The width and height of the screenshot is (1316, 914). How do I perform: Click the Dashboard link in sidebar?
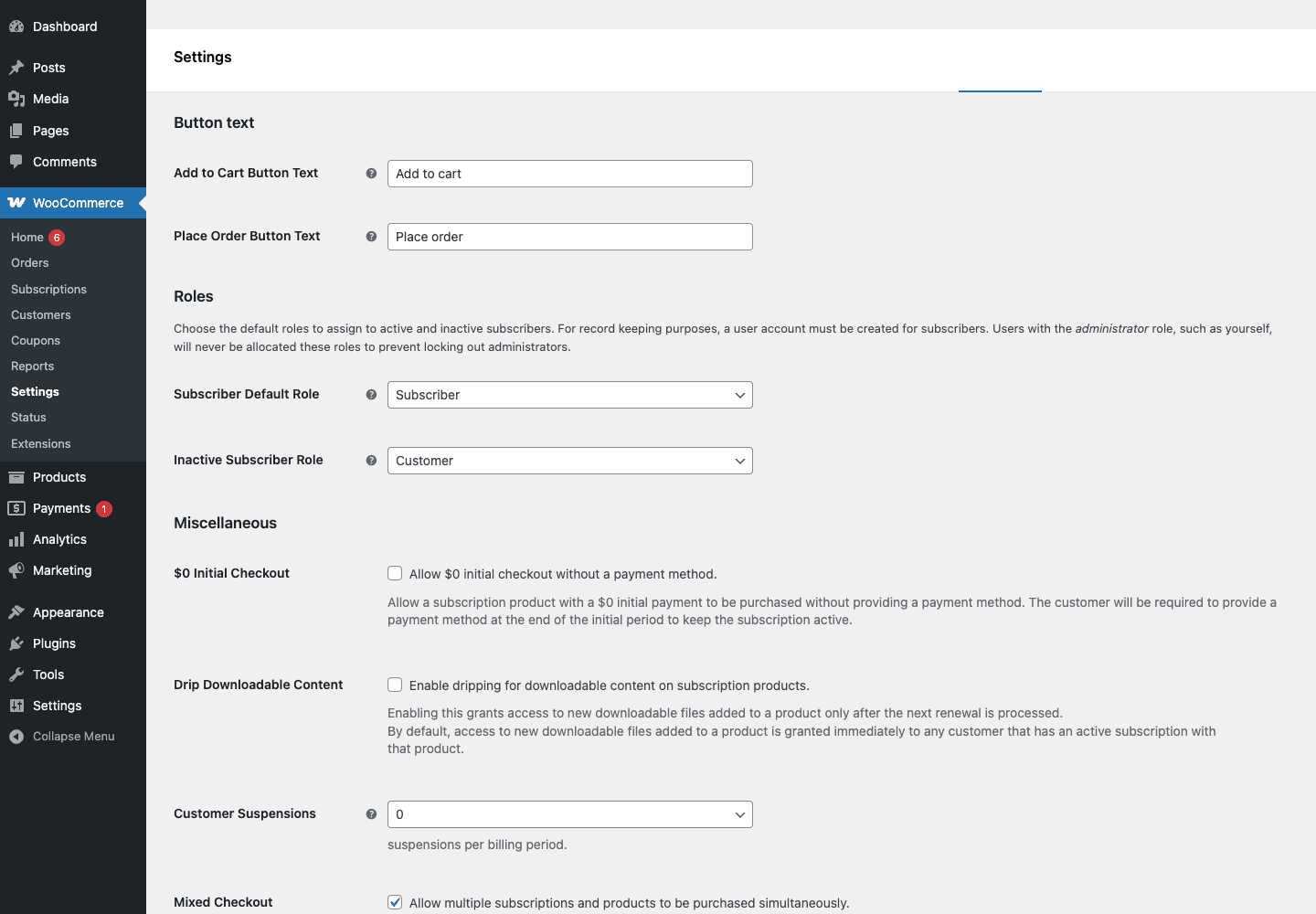[65, 27]
